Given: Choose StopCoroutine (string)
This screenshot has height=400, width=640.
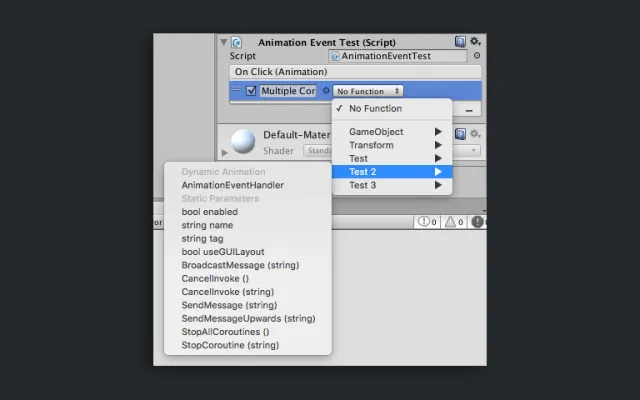Looking at the screenshot, I should point(248,345).
